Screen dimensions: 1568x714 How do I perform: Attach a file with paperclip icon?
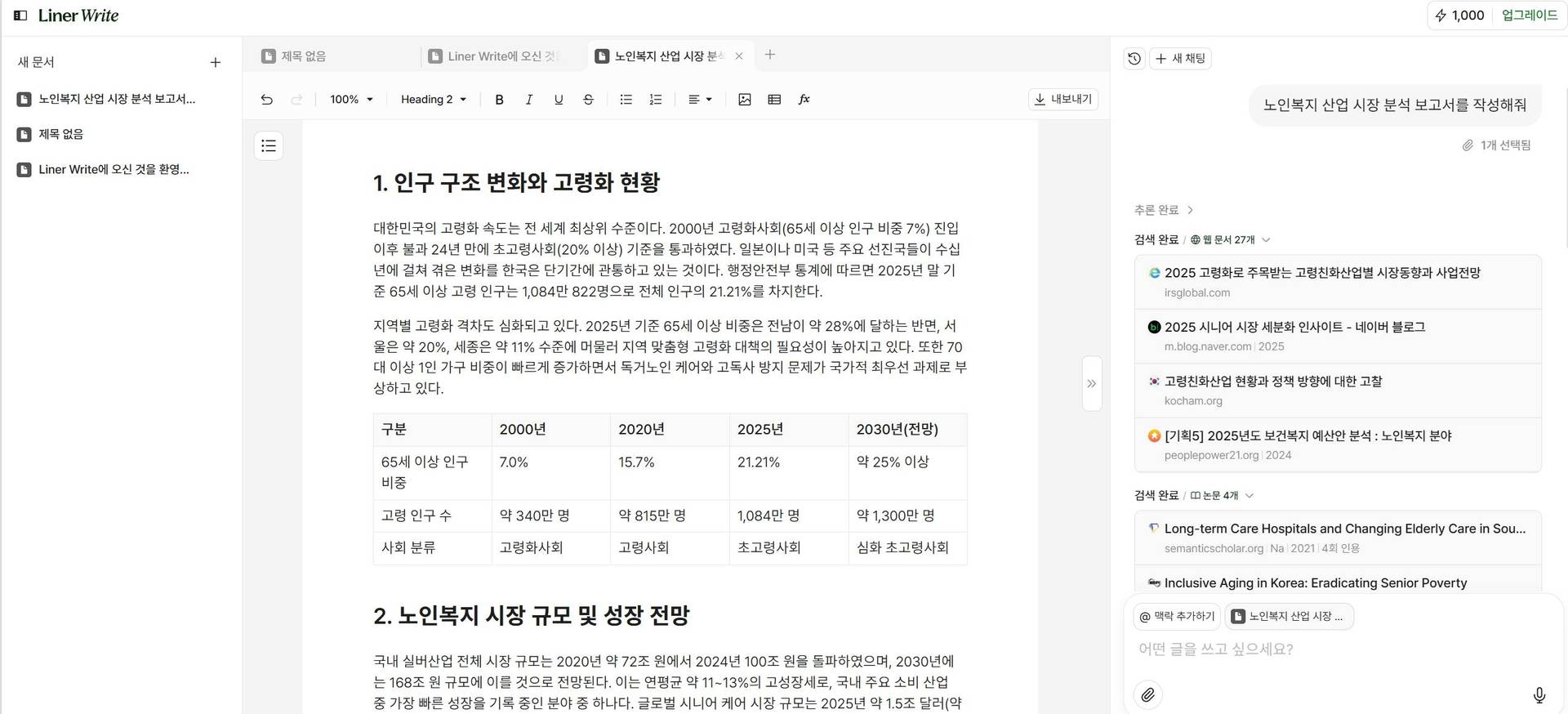[x=1148, y=695]
